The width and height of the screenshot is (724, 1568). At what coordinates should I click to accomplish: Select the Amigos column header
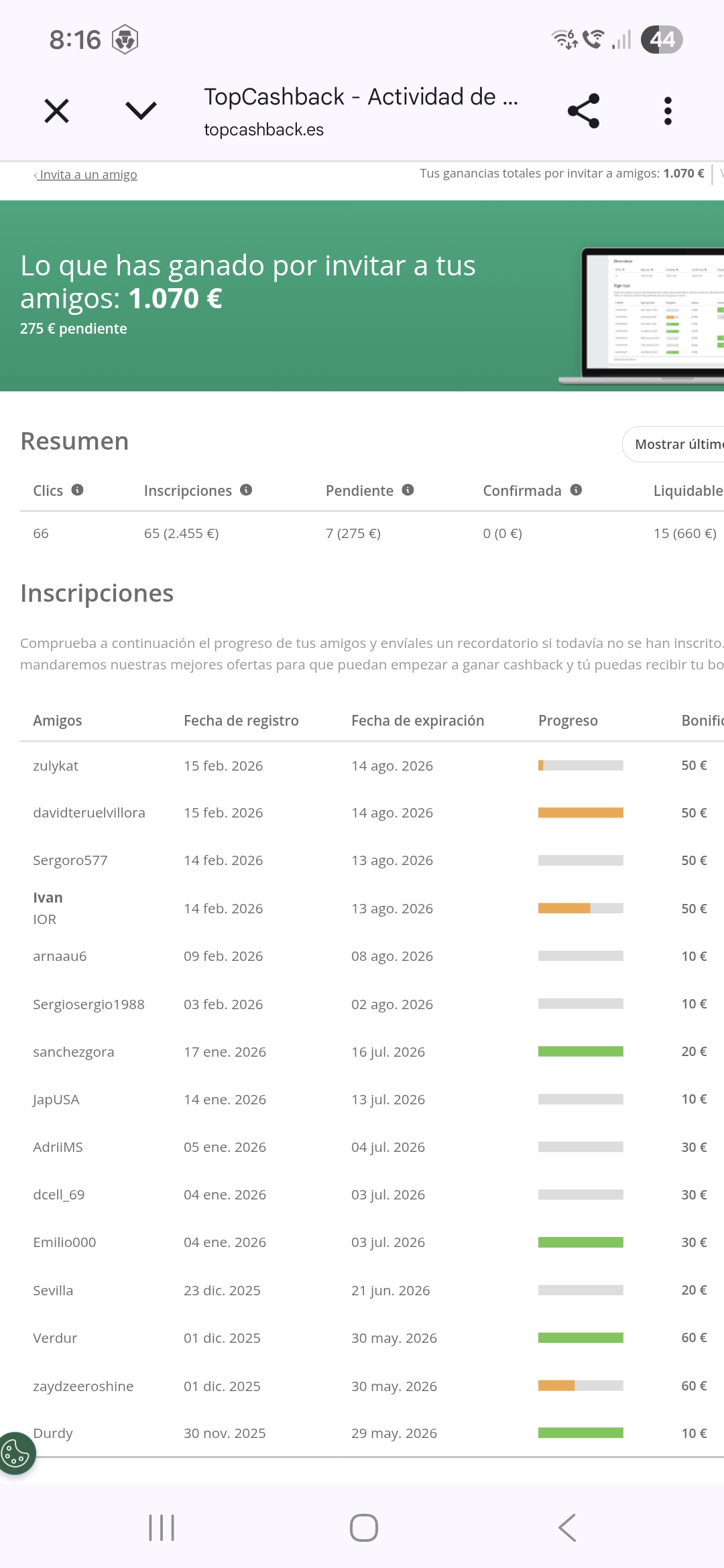coord(58,720)
